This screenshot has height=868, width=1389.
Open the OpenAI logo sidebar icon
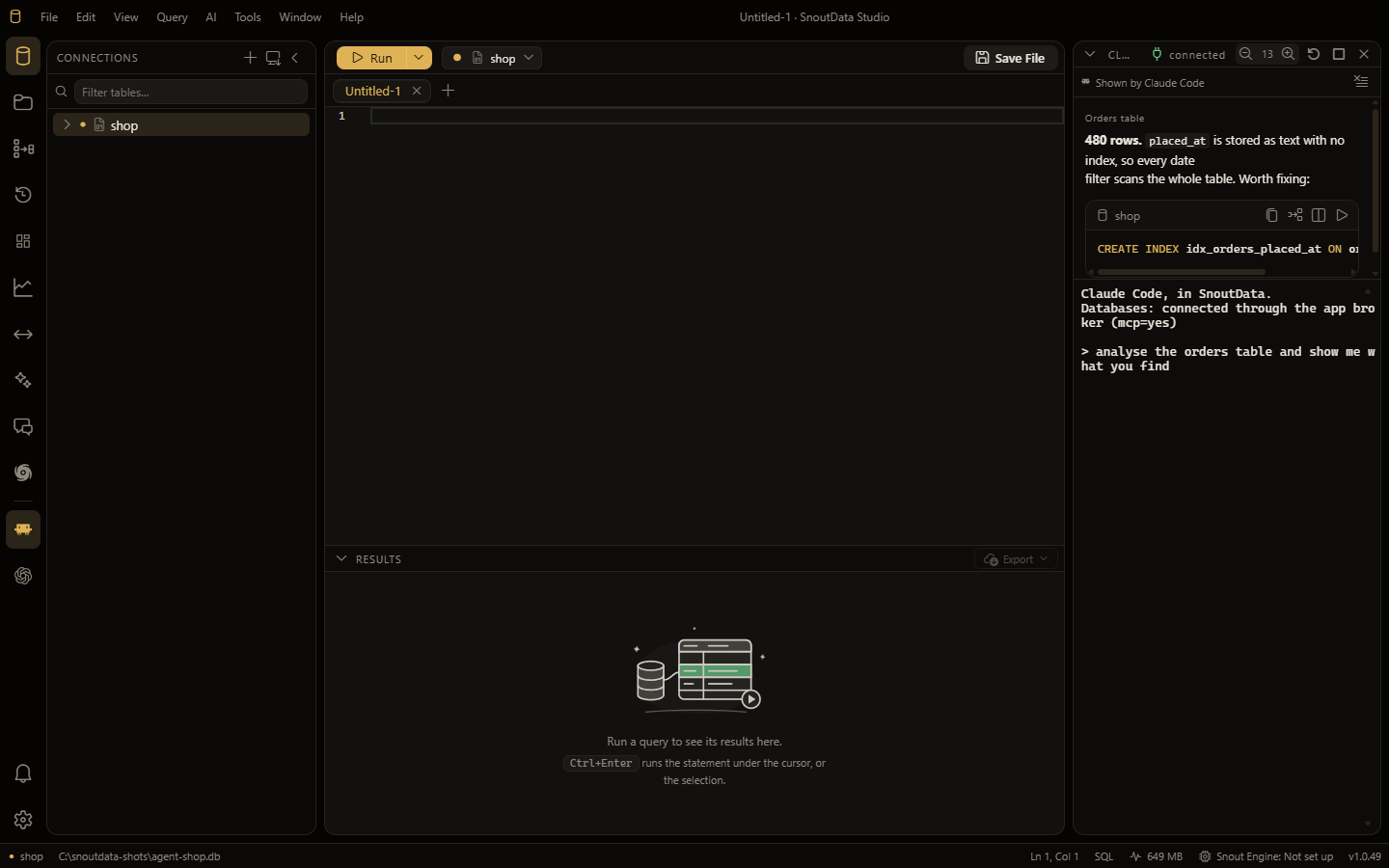coord(23,576)
